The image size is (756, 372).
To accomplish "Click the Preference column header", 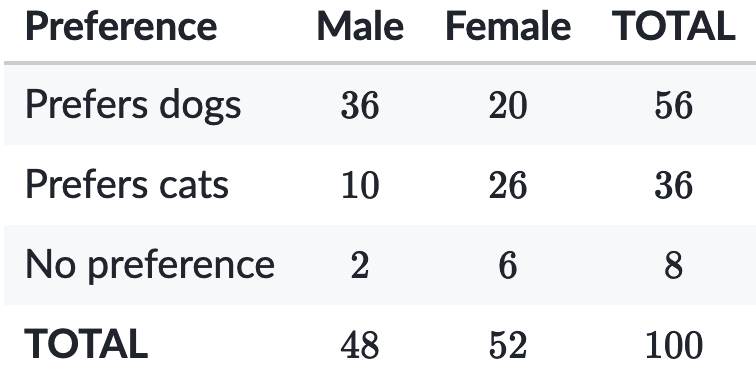I will point(121,27).
